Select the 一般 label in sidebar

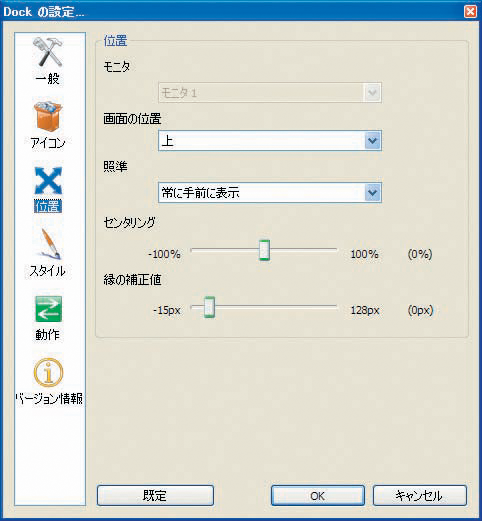click(x=48, y=79)
